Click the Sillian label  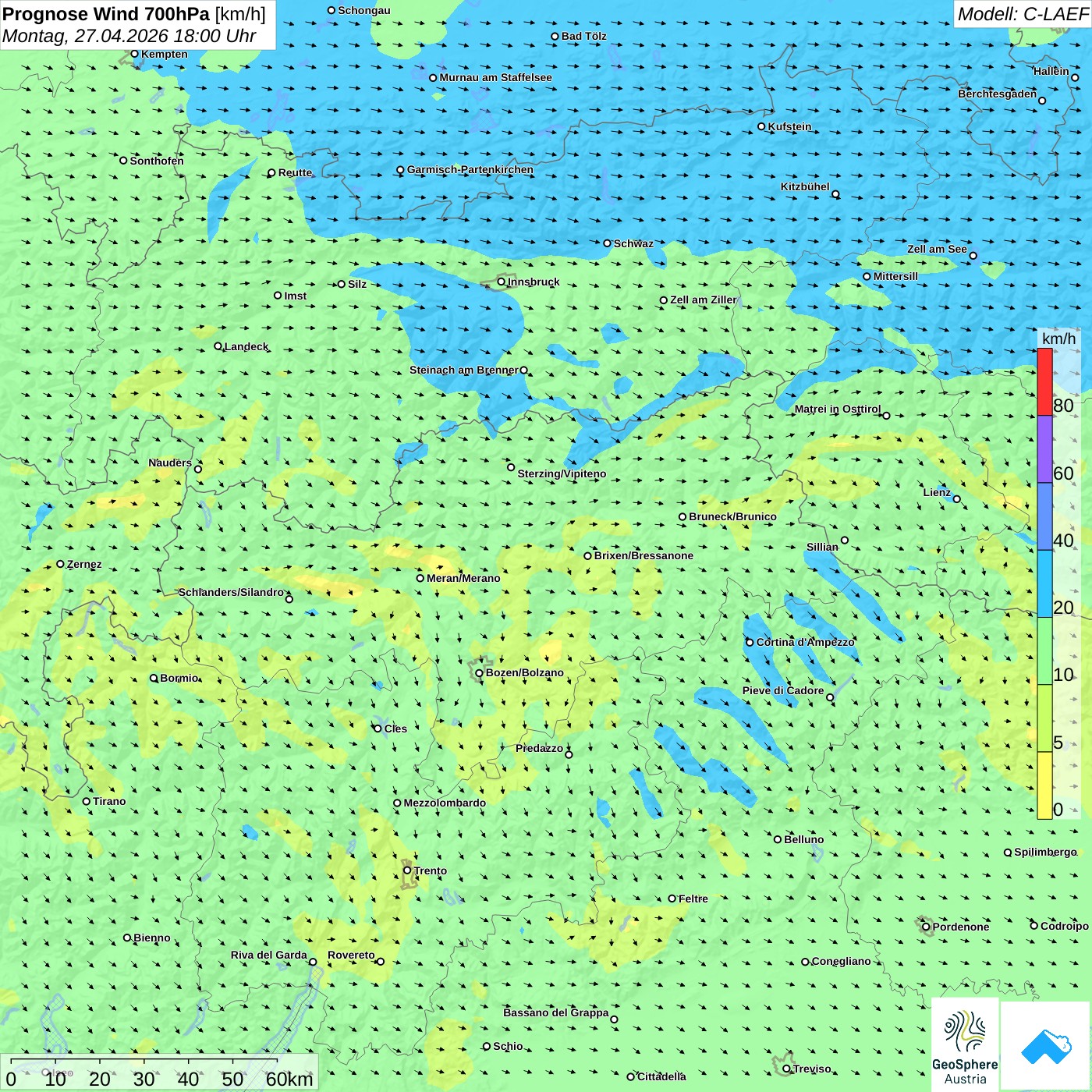pos(822,547)
